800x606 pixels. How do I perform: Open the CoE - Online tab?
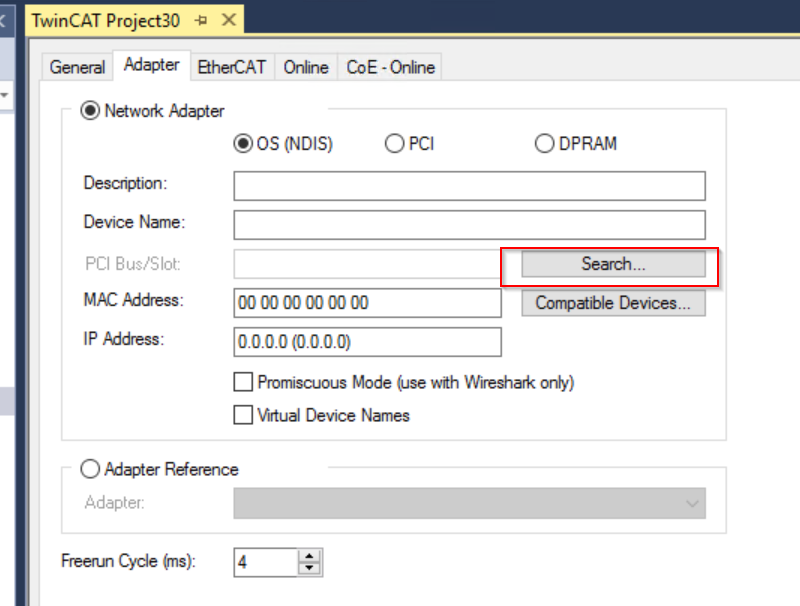coord(390,67)
